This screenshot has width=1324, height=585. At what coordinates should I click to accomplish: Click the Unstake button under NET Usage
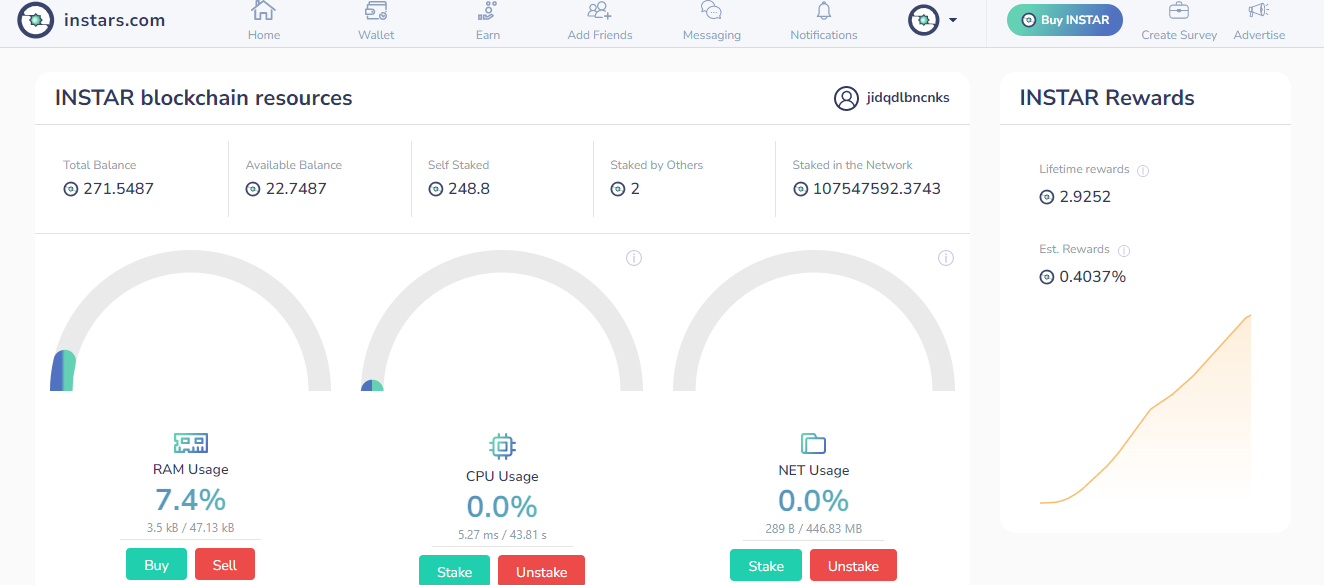pos(853,565)
